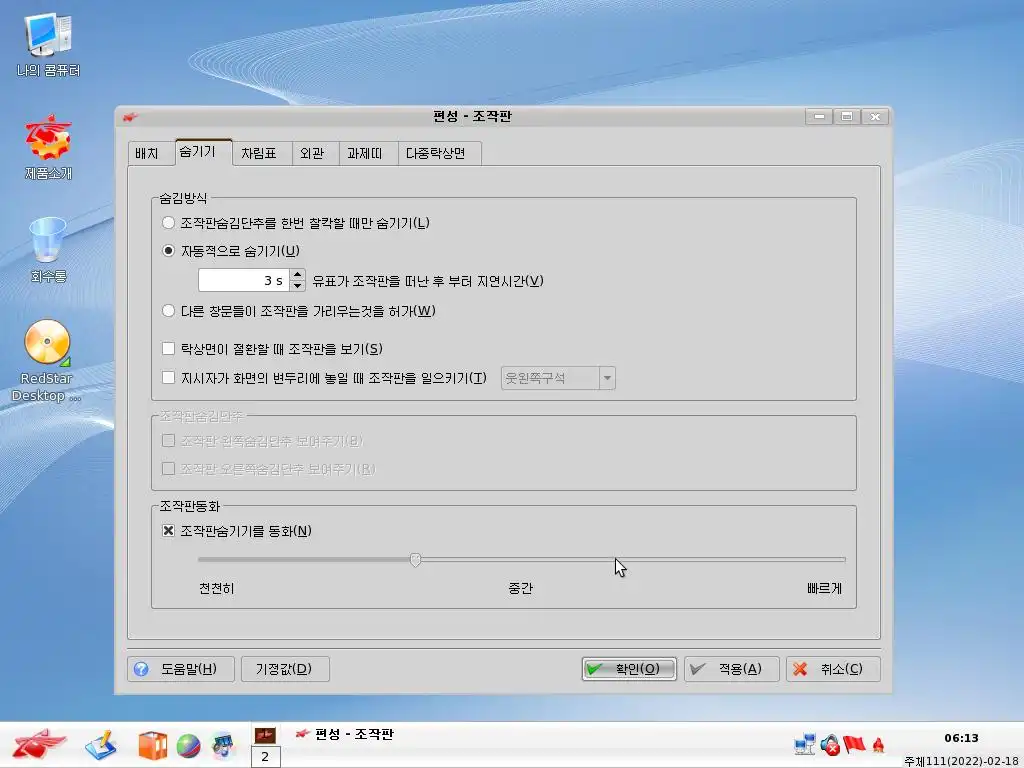Viewport: 1024px width, 768px height.
Task: Toggle left panel hide button checkbox (B)
Action: 168,441
